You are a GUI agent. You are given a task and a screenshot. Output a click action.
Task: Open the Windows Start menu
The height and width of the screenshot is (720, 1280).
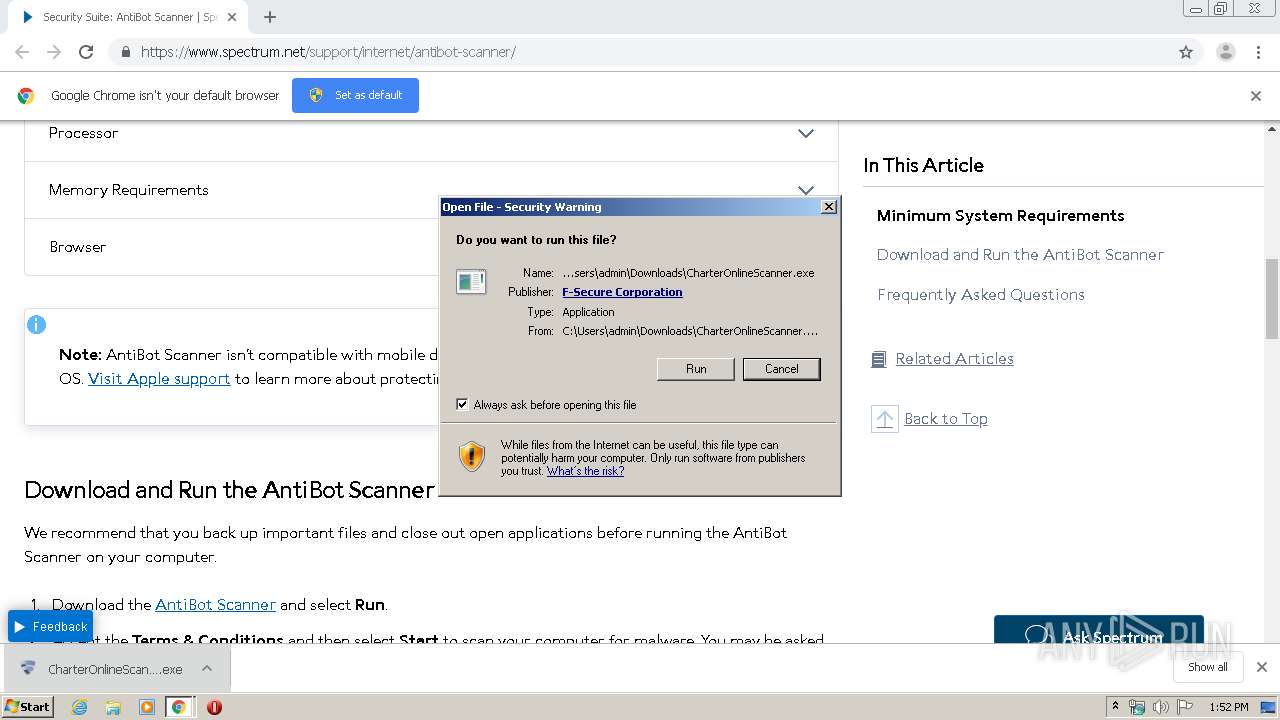(x=28, y=706)
